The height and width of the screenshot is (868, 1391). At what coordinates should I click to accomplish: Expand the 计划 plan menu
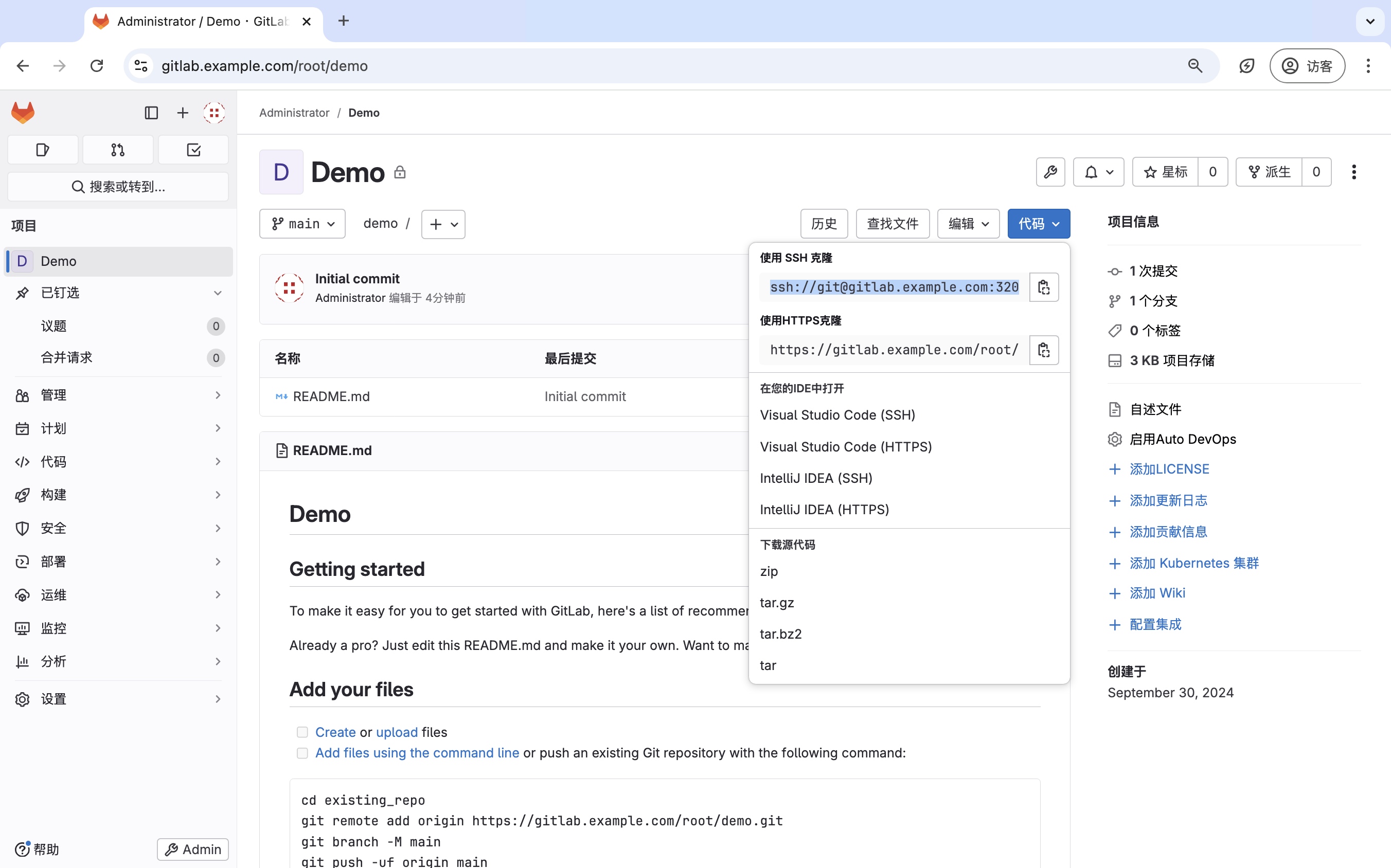118,428
